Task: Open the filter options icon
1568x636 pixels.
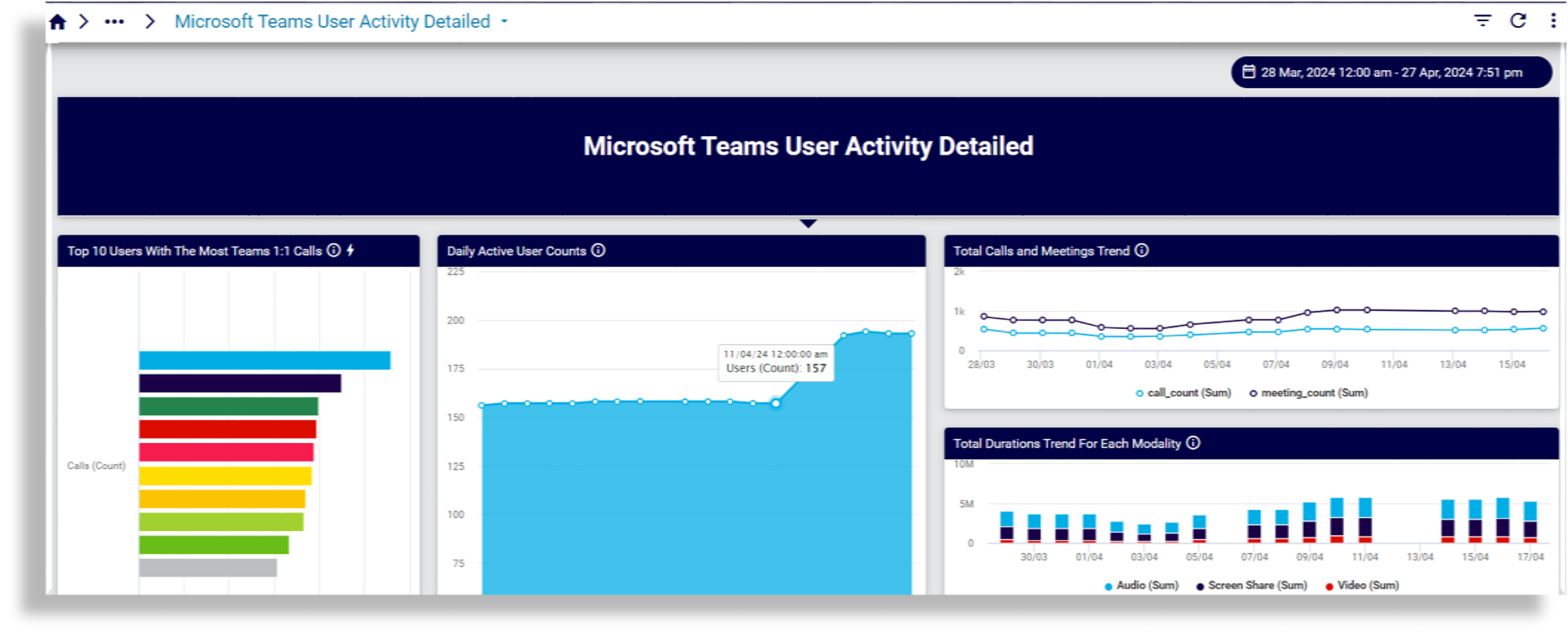Action: (x=1482, y=21)
